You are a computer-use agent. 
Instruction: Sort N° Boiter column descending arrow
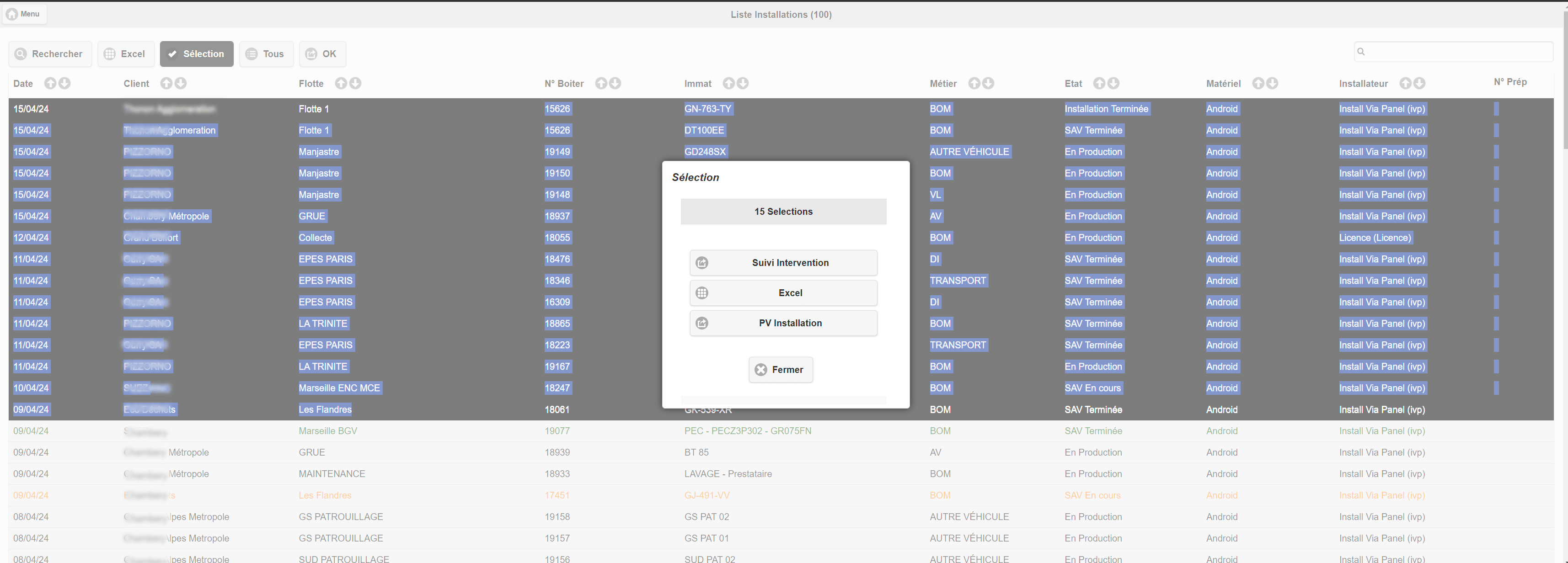tap(615, 83)
